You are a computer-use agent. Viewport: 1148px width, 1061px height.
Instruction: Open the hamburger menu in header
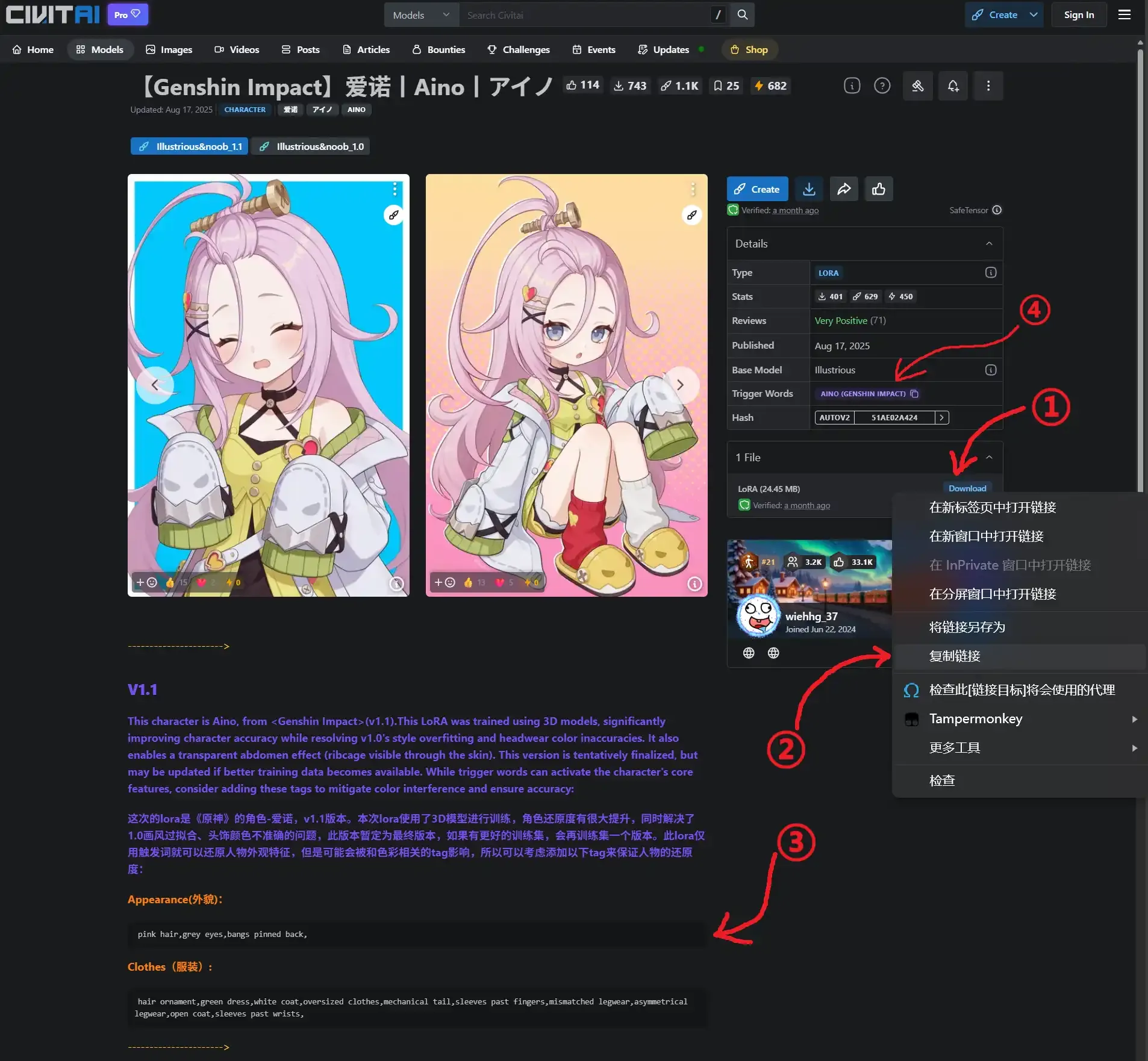tap(1124, 15)
